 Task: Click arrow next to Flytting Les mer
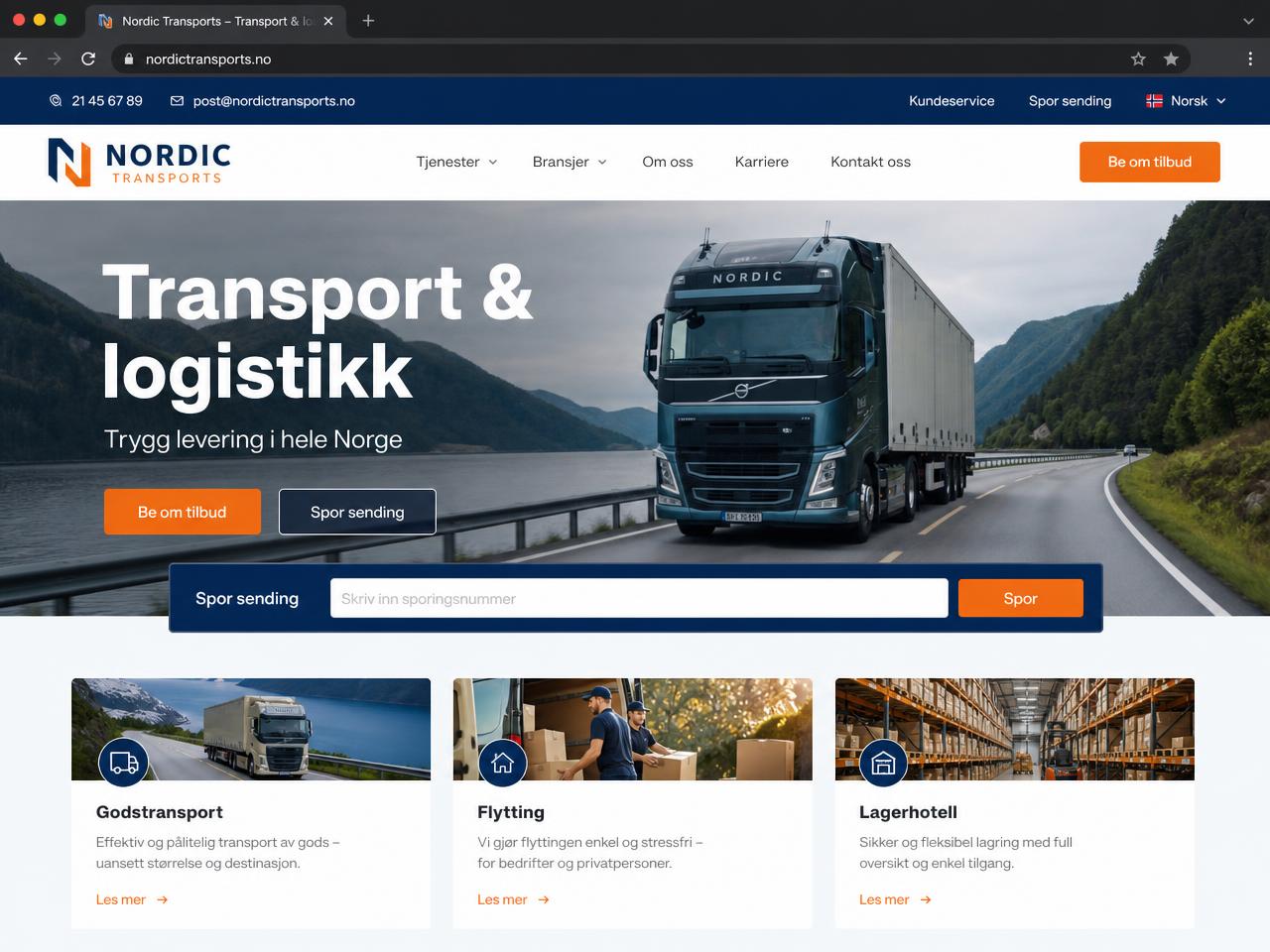click(544, 899)
